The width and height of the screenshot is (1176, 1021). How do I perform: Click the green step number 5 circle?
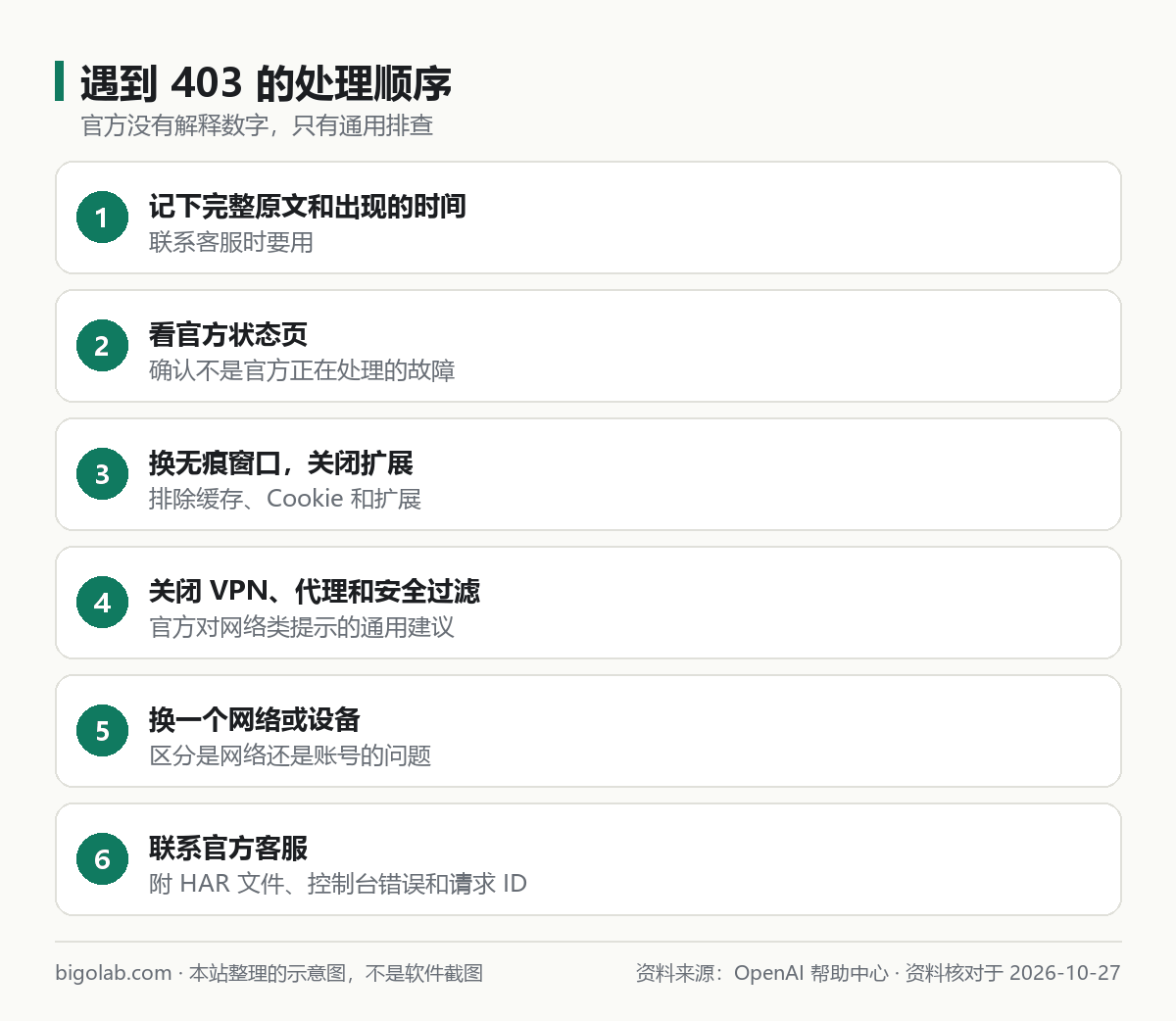[x=103, y=731]
